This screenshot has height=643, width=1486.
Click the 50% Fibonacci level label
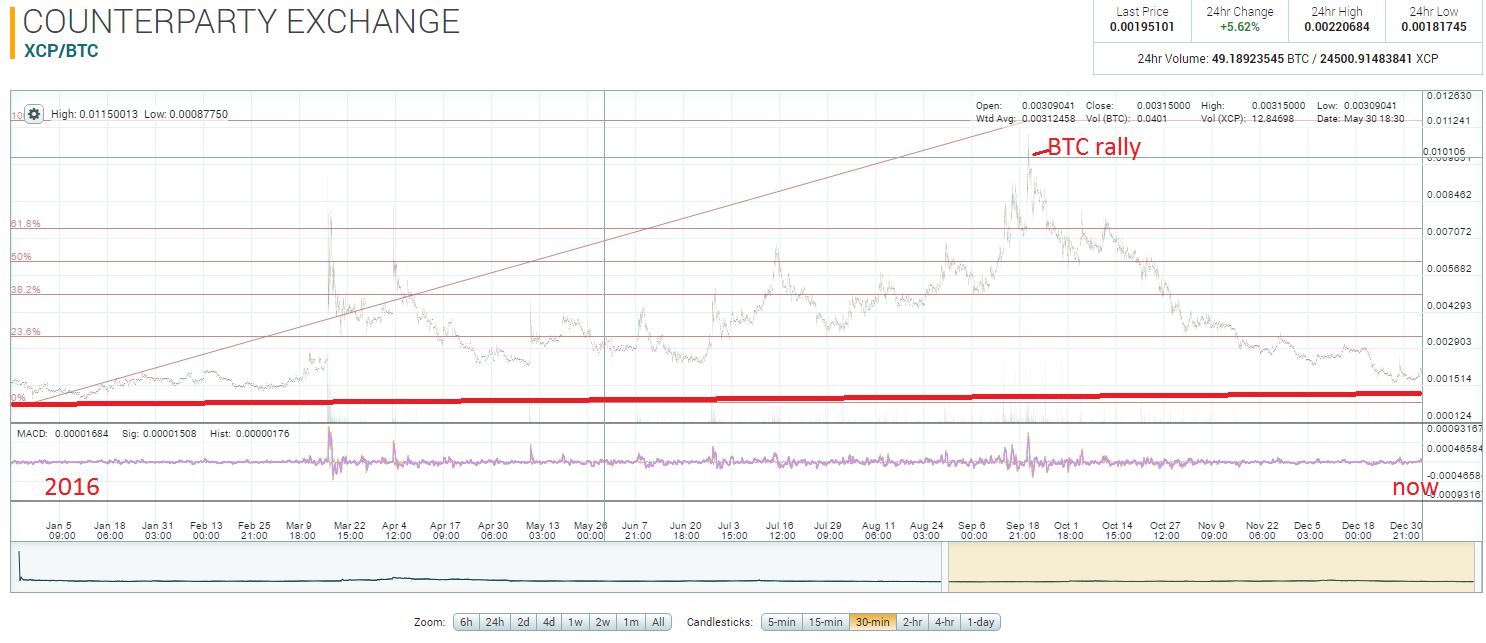pos(21,257)
